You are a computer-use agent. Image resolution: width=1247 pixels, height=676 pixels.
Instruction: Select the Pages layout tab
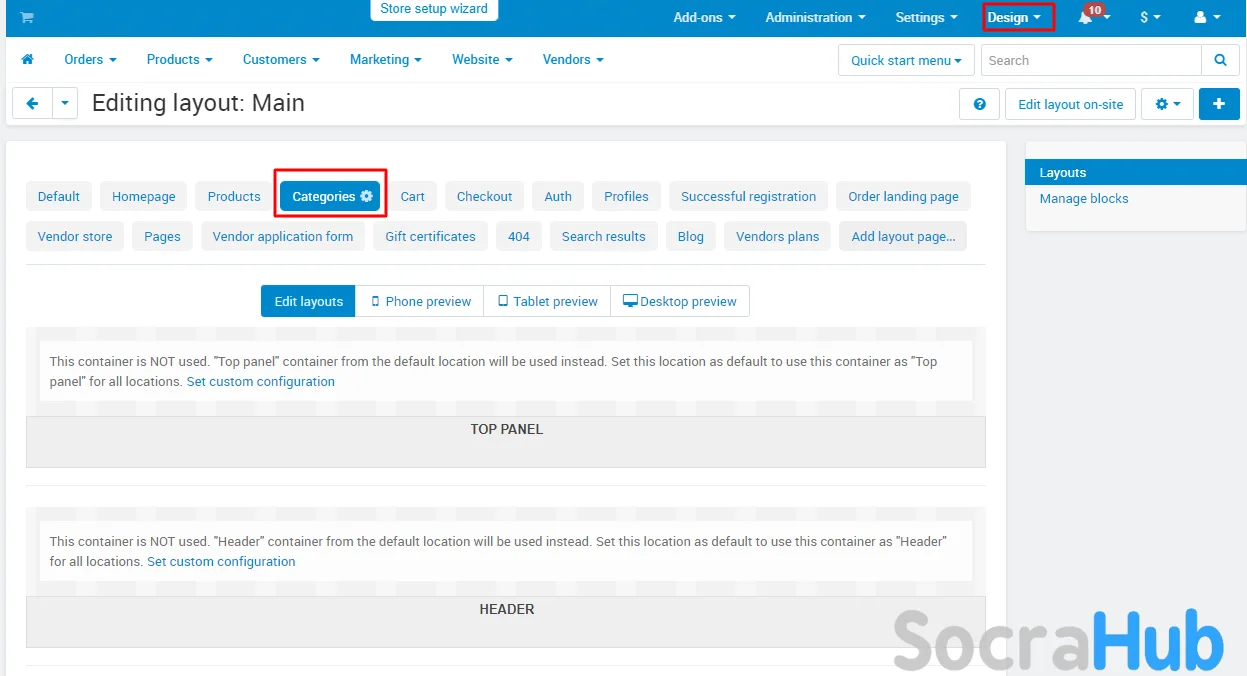pos(162,236)
